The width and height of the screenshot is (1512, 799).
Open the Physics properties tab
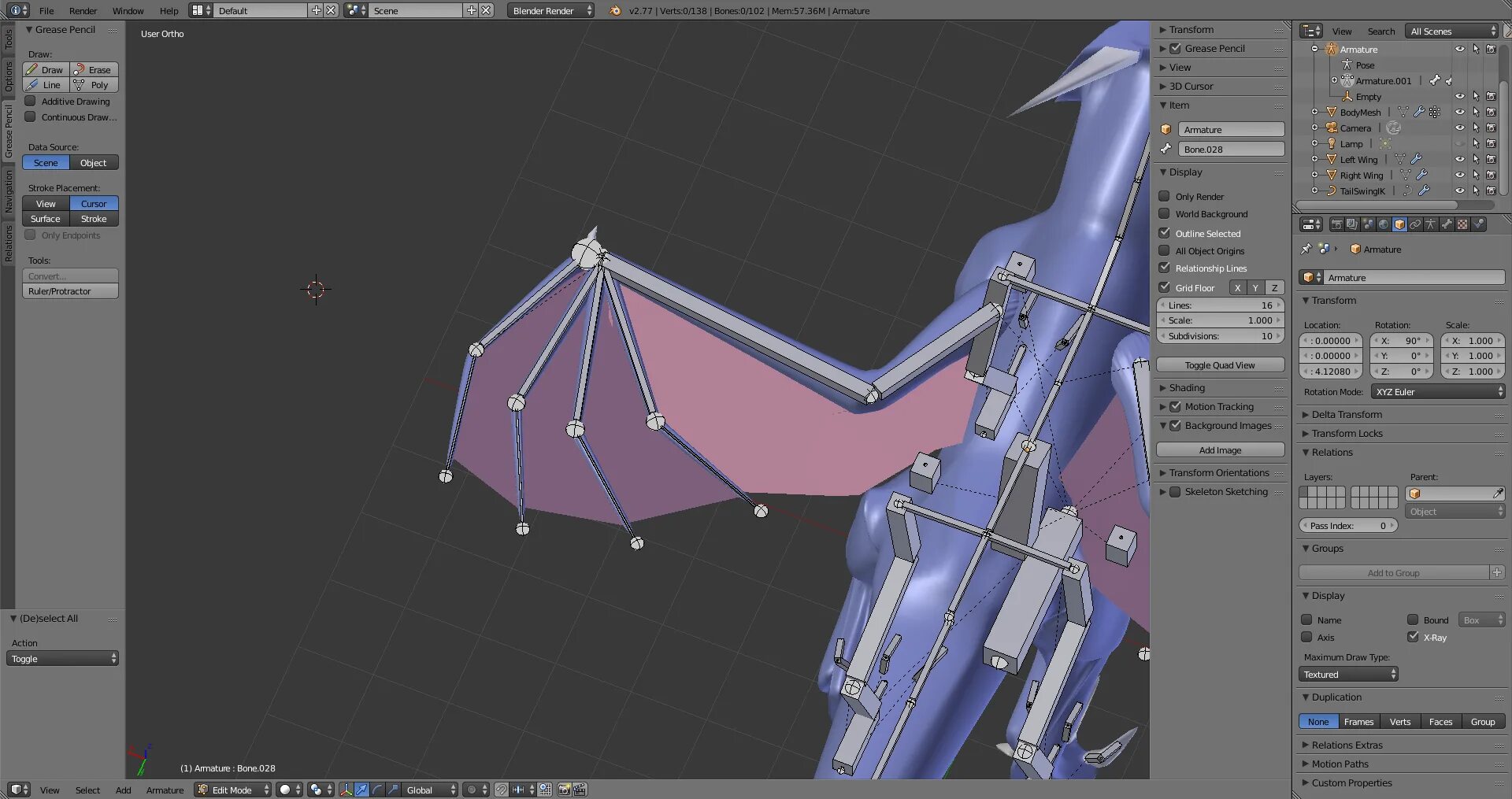click(x=1478, y=224)
